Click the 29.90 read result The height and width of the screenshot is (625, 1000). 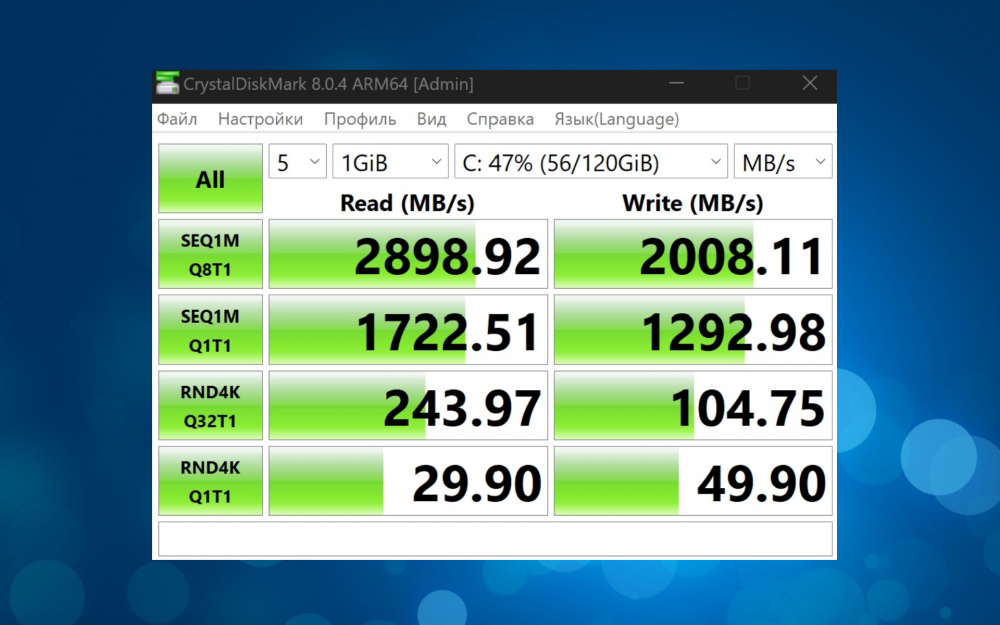click(x=408, y=481)
